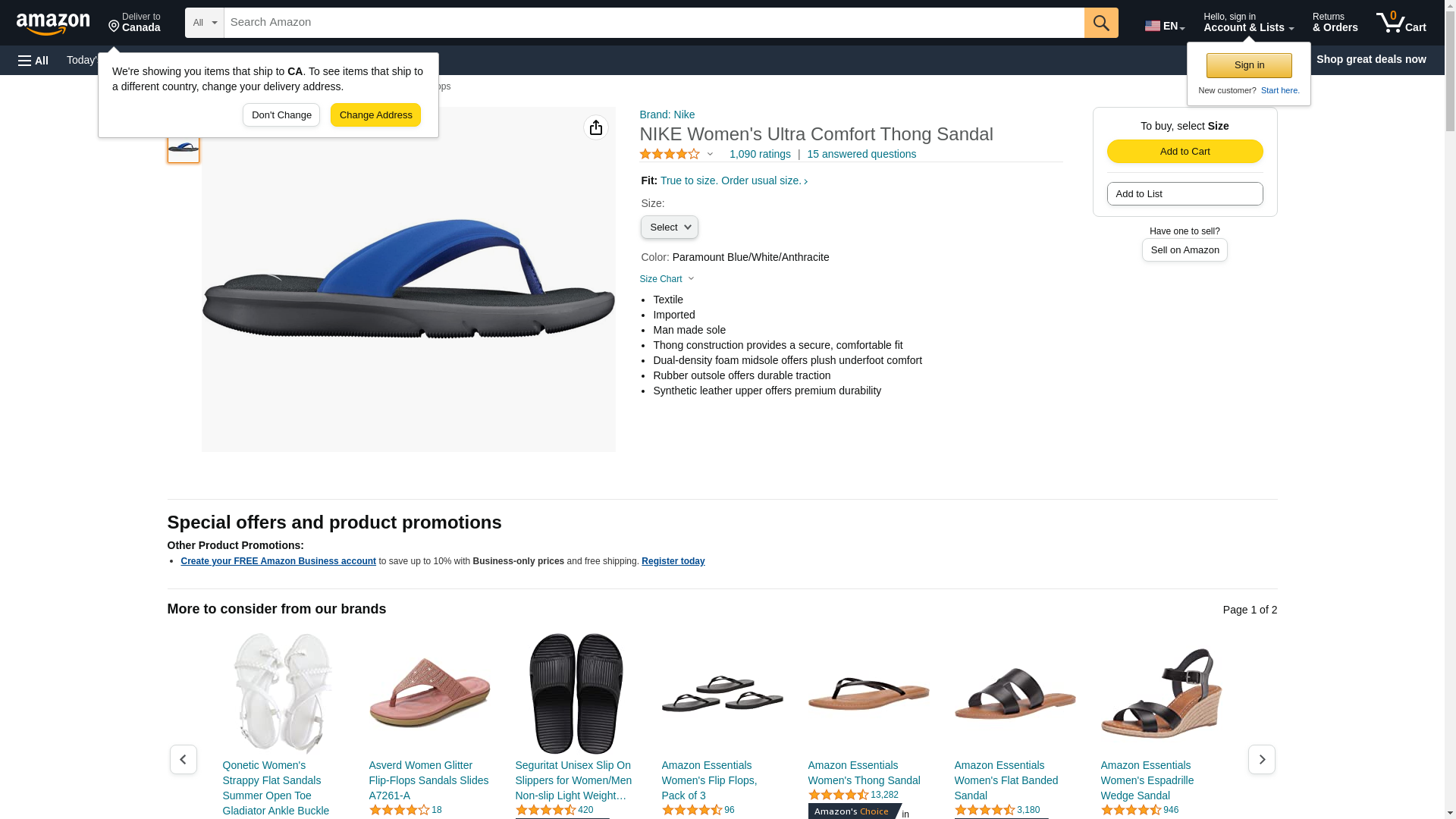Open Account & Lists menu

pyautogui.click(x=1247, y=23)
